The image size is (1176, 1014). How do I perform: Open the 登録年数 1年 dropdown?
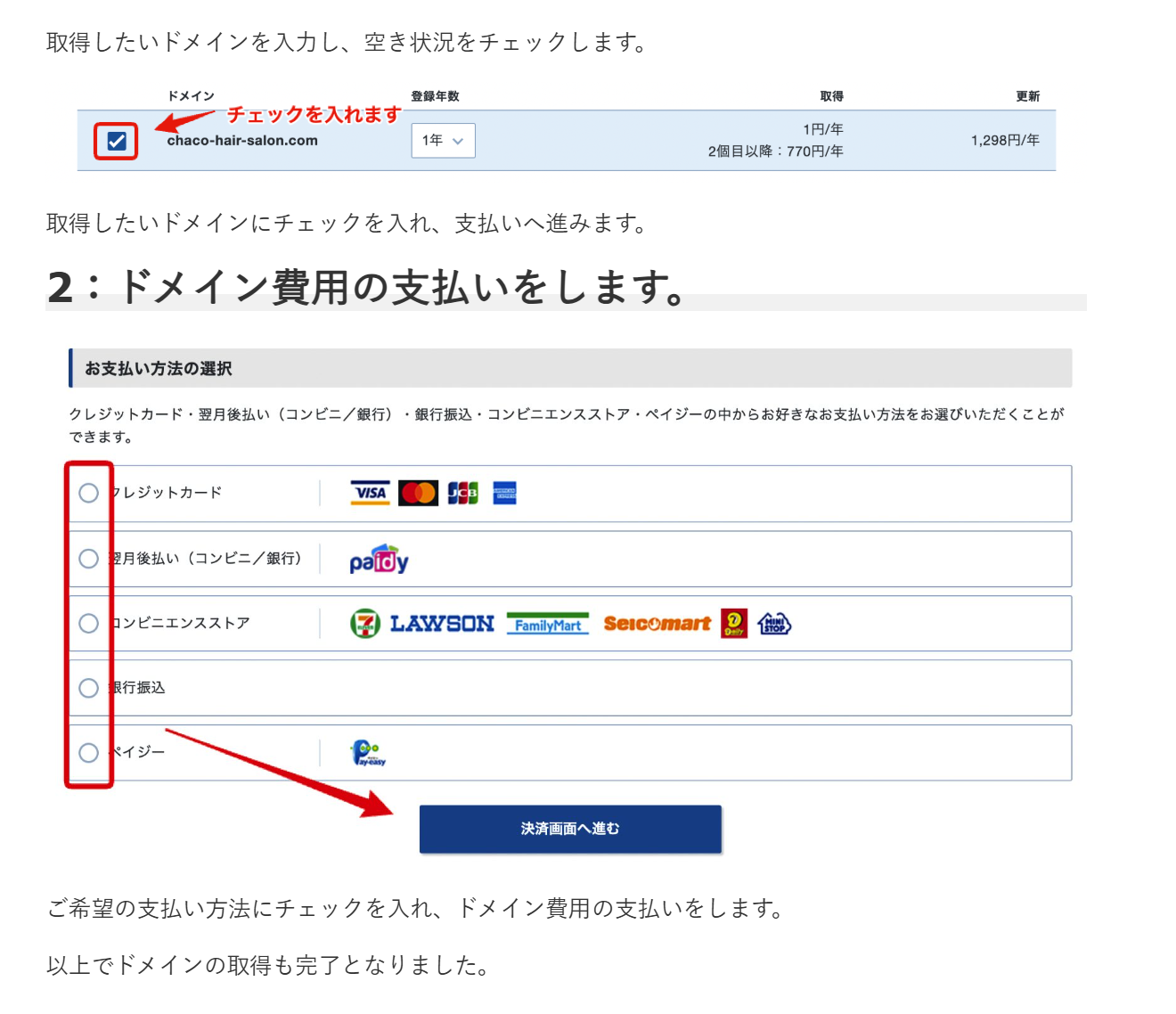pyautogui.click(x=443, y=141)
